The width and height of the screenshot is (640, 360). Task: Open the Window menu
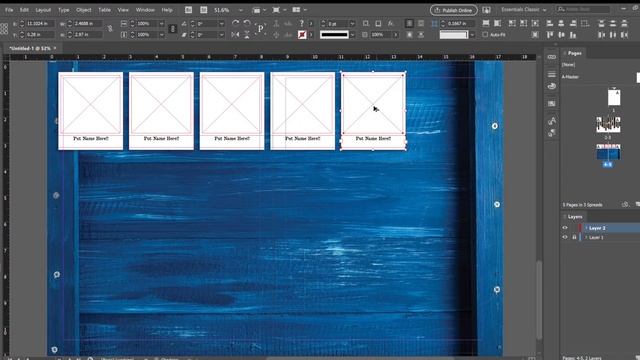[x=145, y=10]
